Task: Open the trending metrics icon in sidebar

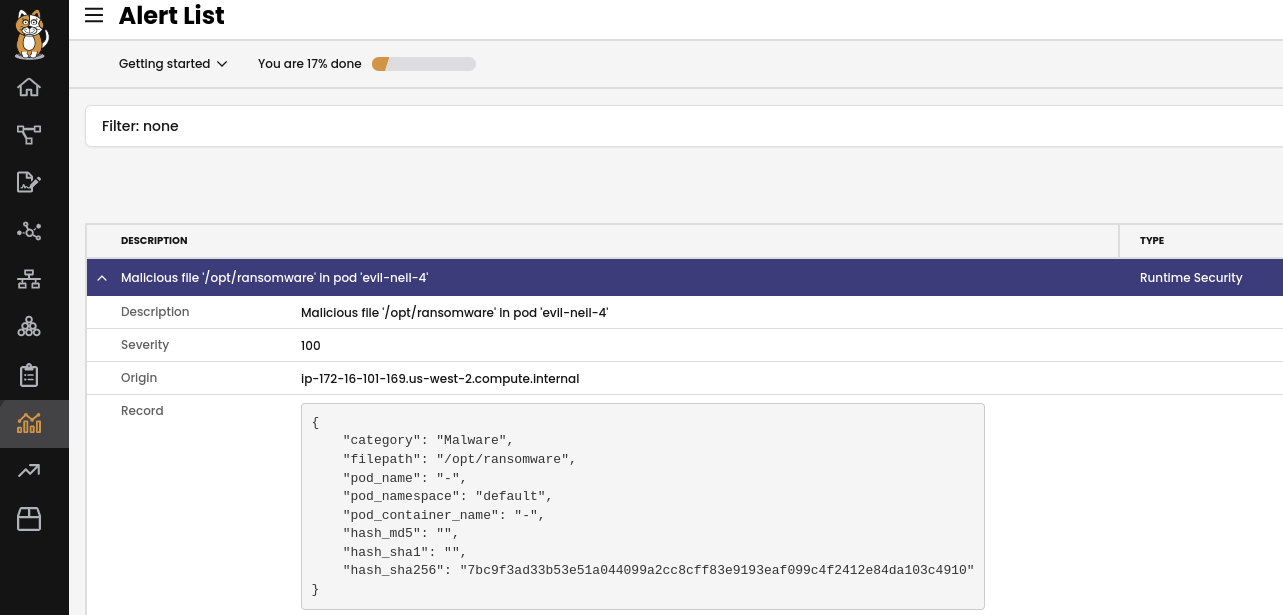Action: [29, 471]
